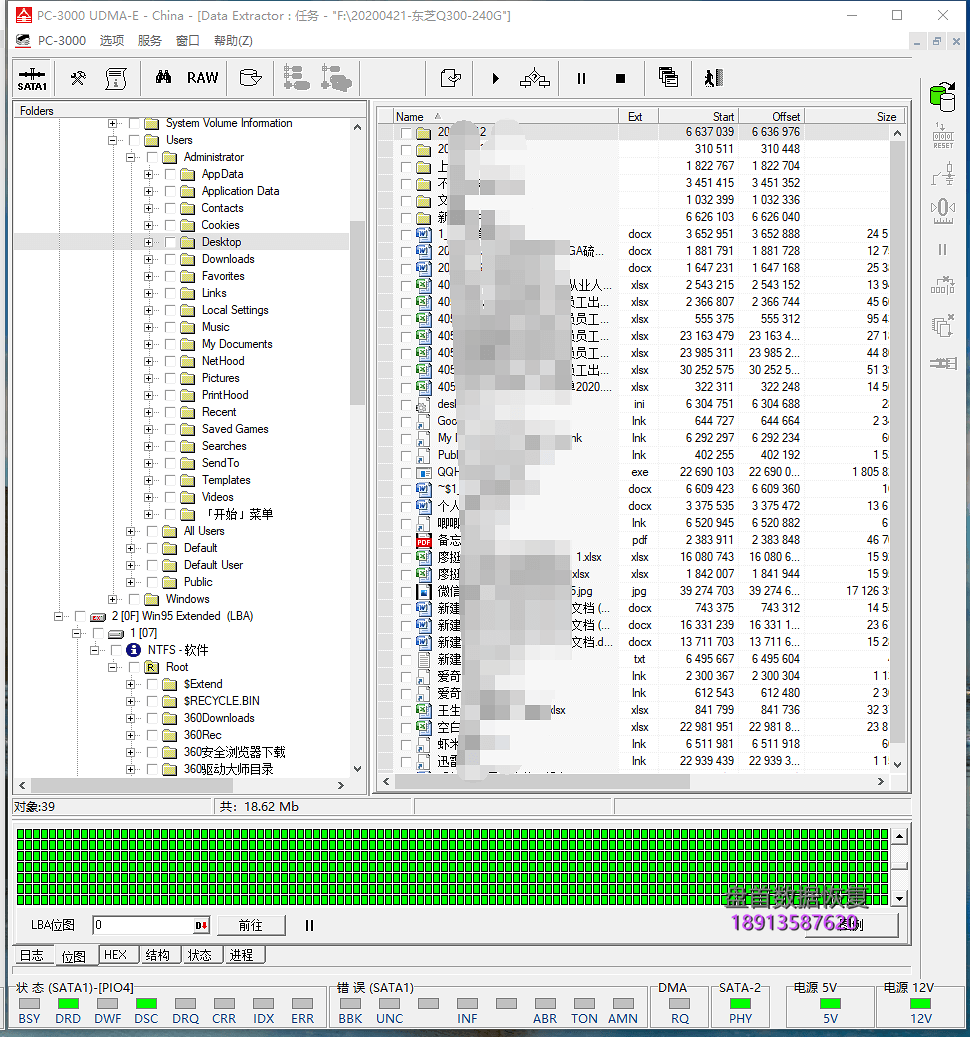Expand the AppData folder node
The image size is (970, 1037).
149,175
